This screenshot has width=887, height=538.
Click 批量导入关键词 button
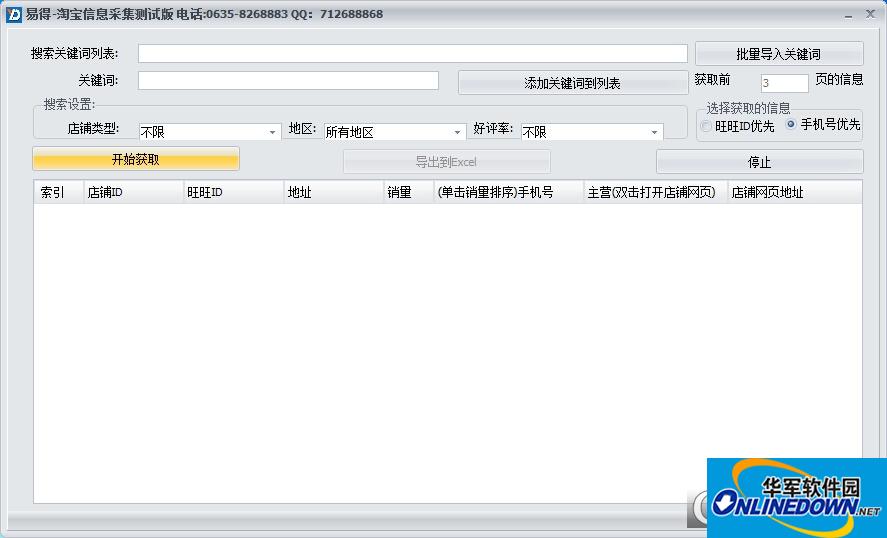pyautogui.click(x=779, y=54)
